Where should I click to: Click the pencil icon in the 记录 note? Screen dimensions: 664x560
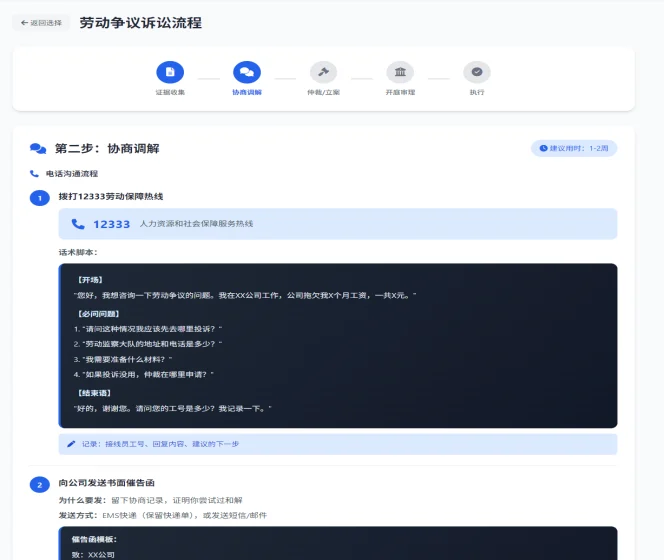pos(71,444)
